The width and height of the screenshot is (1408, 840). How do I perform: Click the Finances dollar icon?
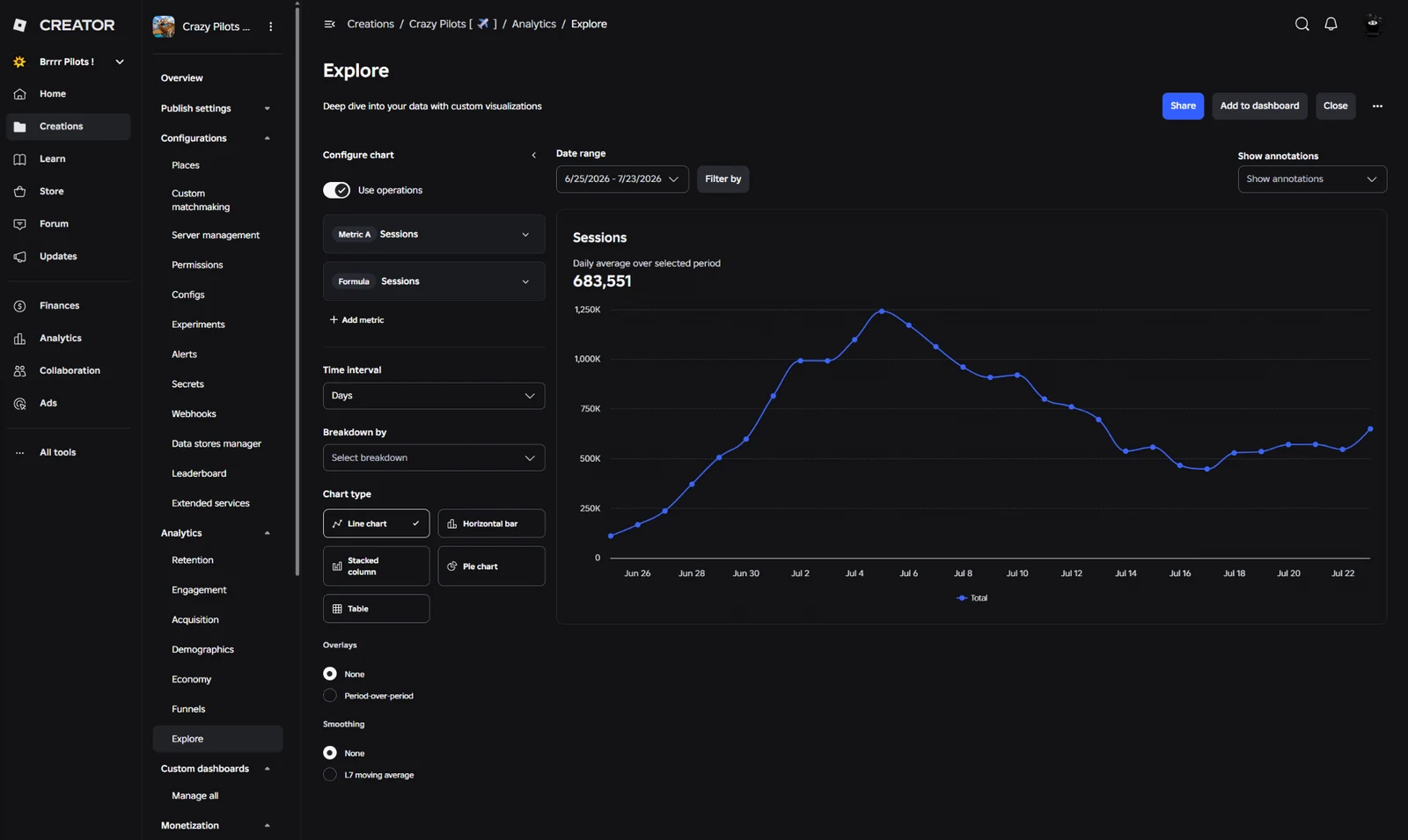click(x=19, y=306)
